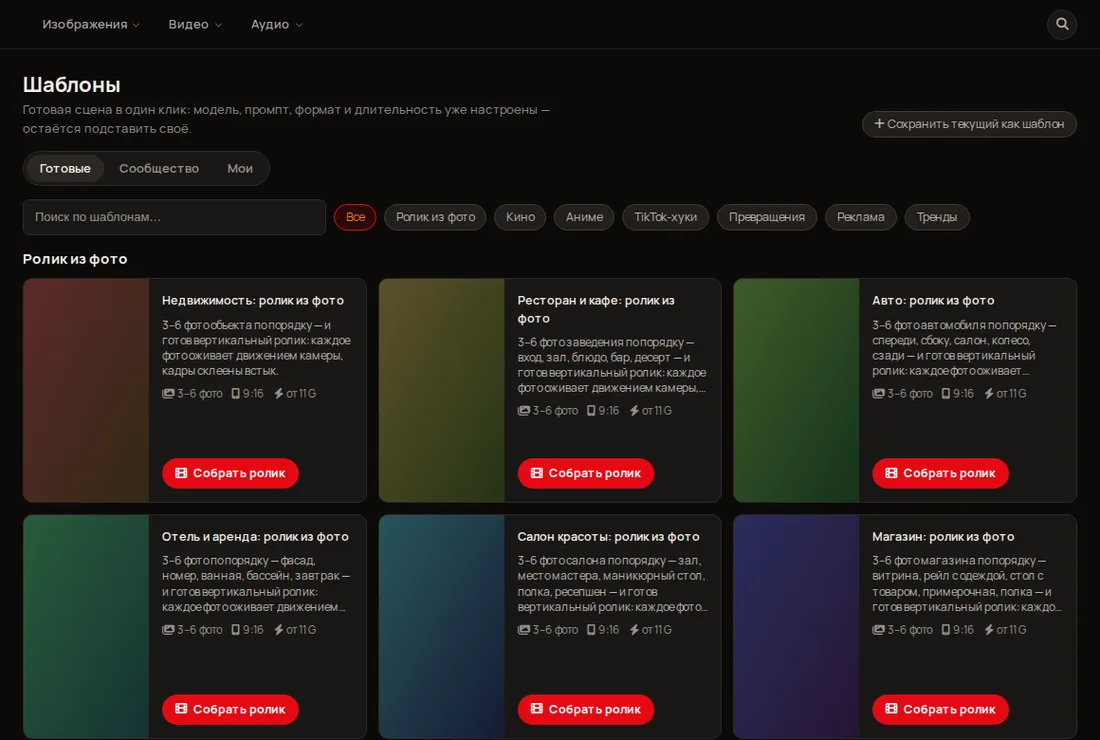Click Собрать ролик for Авто template

[940, 473]
